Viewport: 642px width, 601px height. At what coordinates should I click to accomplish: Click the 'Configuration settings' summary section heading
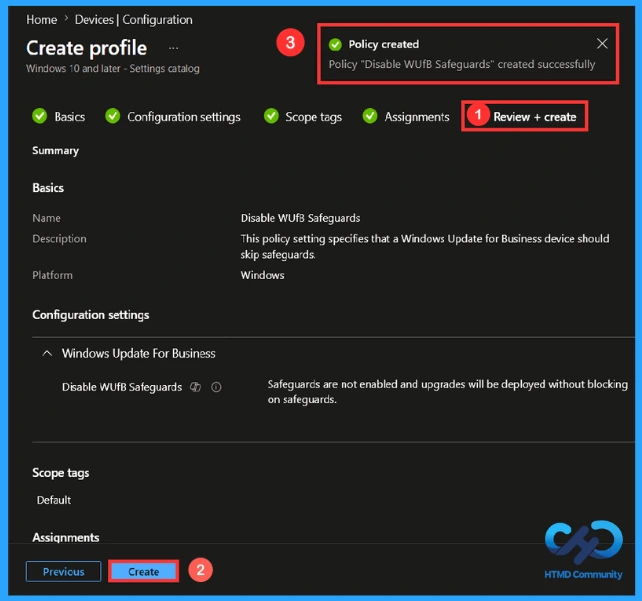point(91,315)
